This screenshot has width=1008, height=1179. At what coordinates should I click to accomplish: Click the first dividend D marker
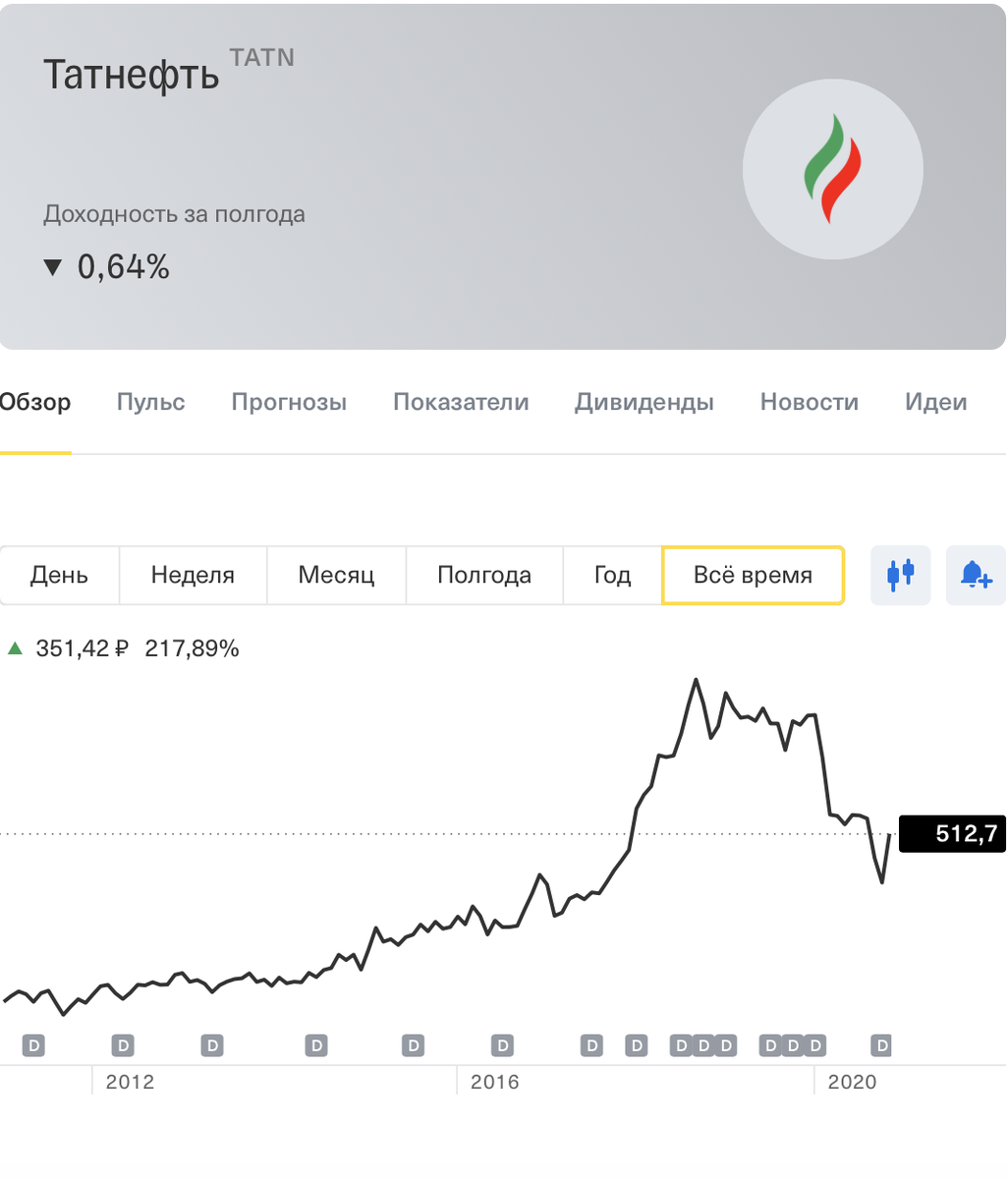click(x=34, y=1045)
